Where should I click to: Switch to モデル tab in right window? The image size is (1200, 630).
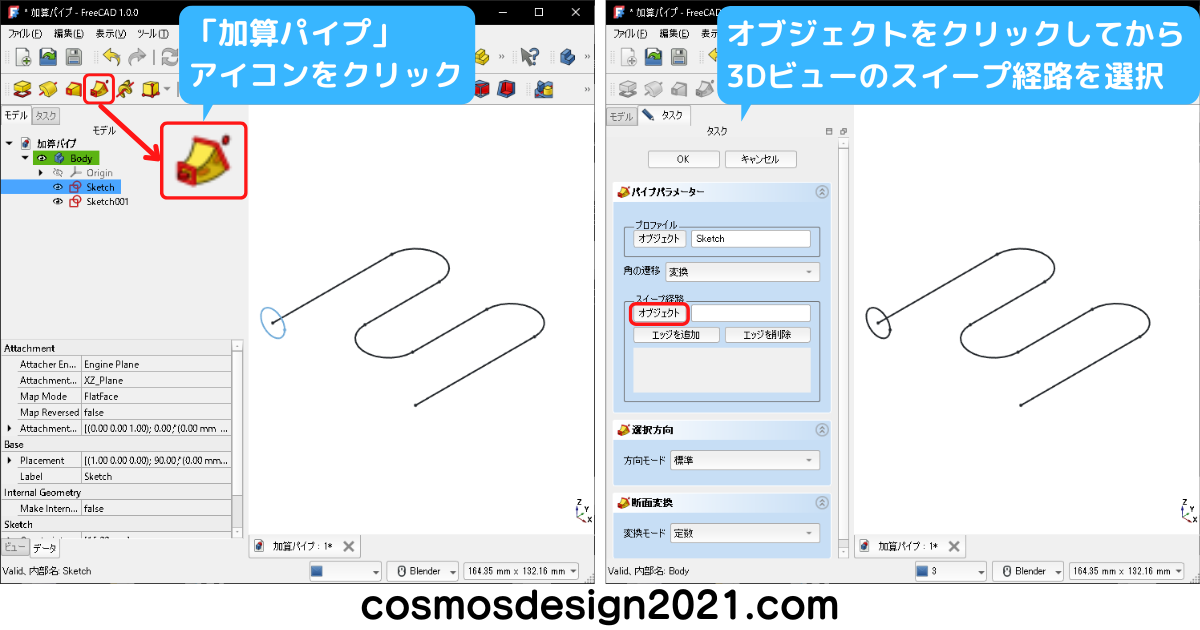(x=621, y=116)
